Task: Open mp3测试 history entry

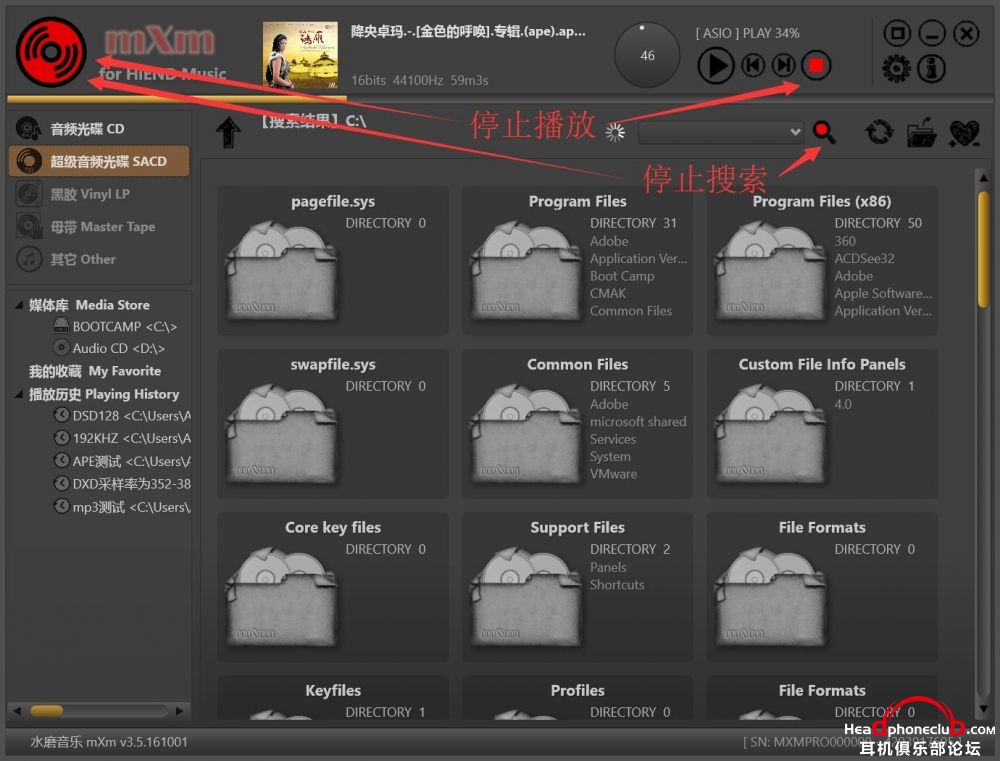Action: coord(122,507)
